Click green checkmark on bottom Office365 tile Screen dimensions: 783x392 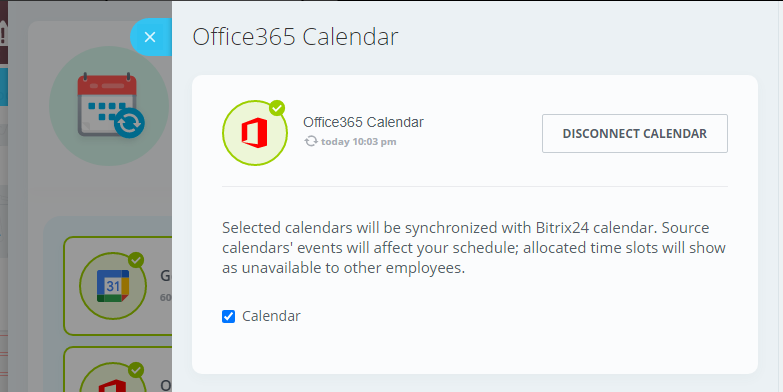[x=136, y=370]
